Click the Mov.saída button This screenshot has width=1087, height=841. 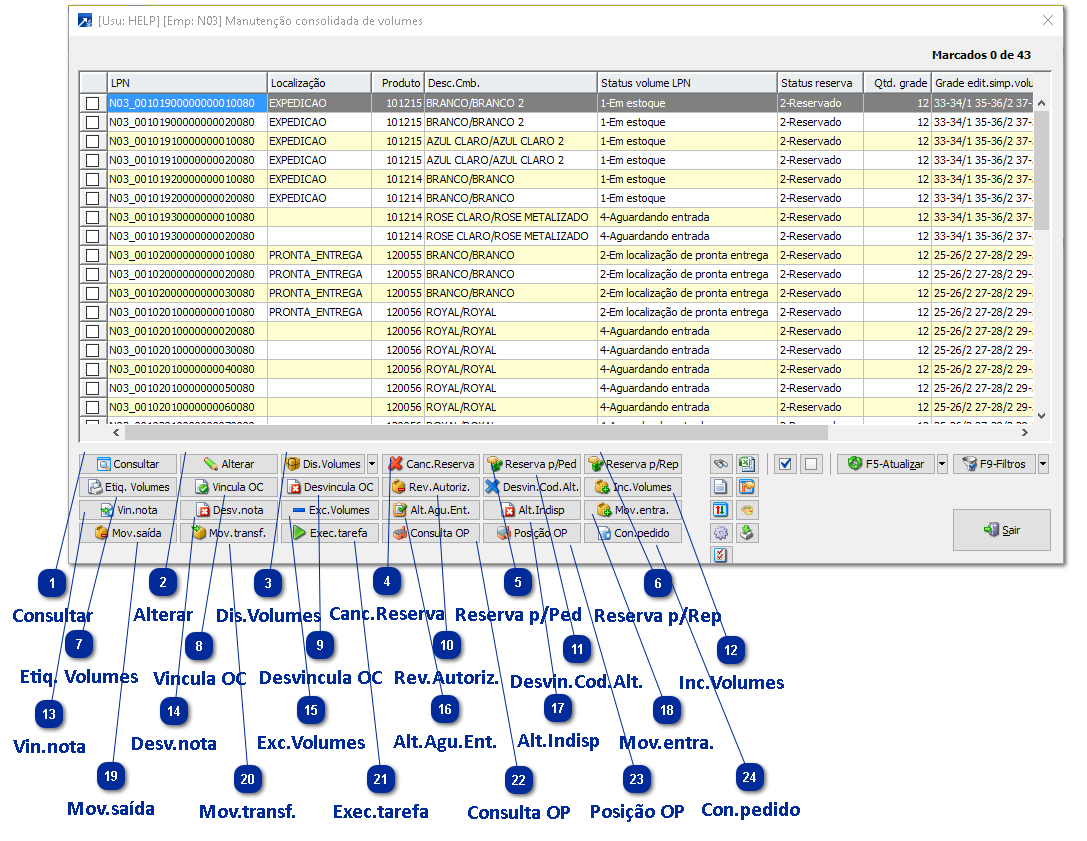click(128, 533)
